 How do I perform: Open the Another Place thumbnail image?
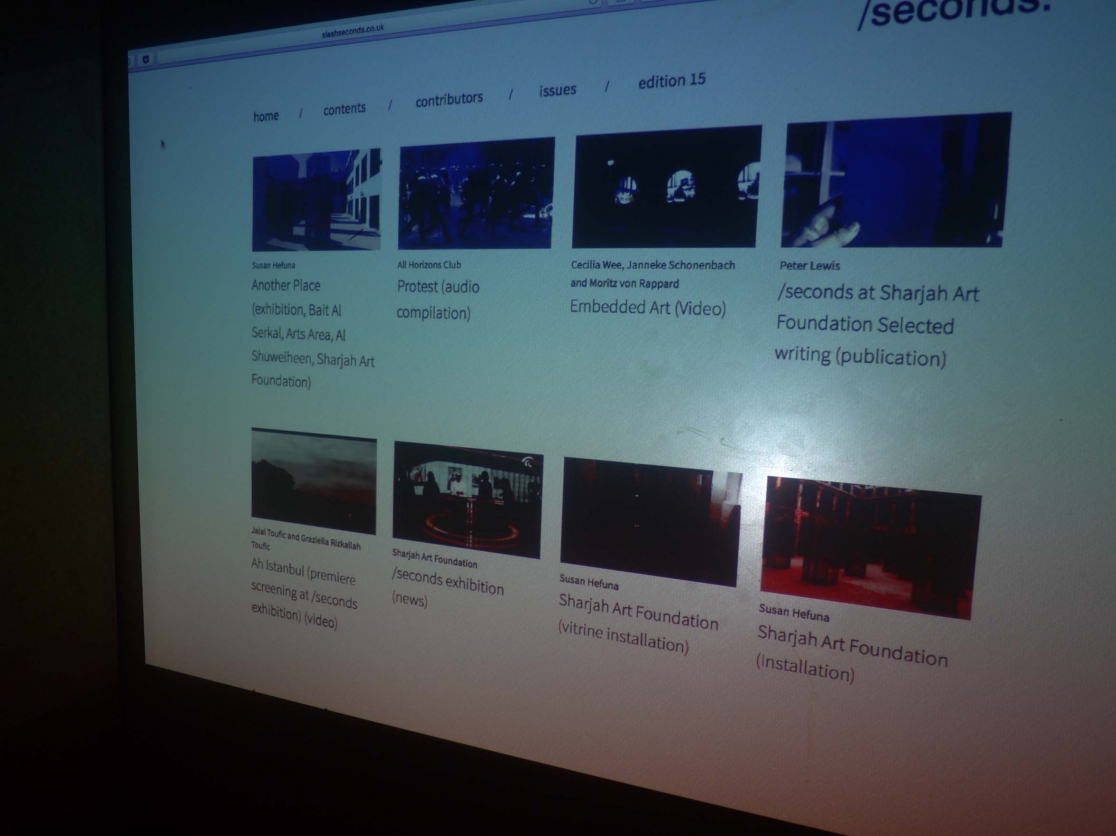point(317,200)
